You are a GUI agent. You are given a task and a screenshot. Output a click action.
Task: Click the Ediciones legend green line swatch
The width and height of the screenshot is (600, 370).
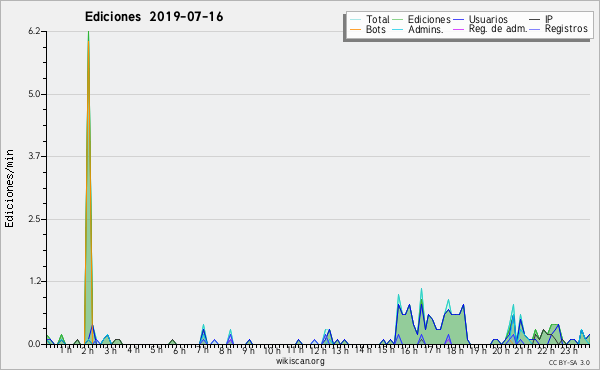click(x=398, y=20)
